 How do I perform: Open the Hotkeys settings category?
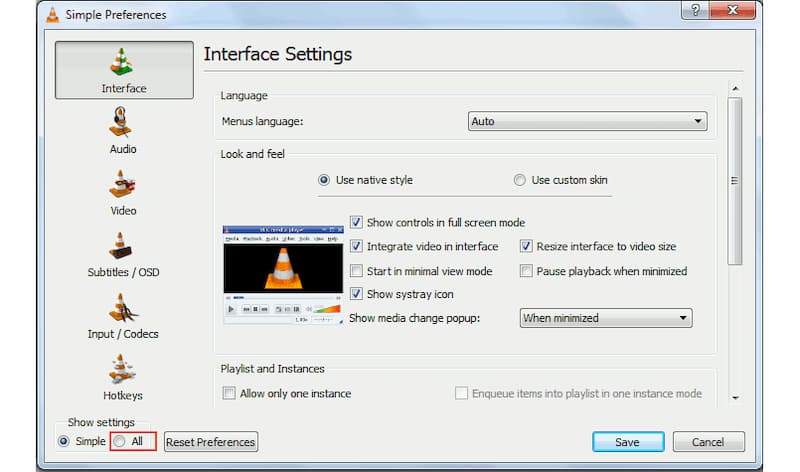tap(123, 378)
